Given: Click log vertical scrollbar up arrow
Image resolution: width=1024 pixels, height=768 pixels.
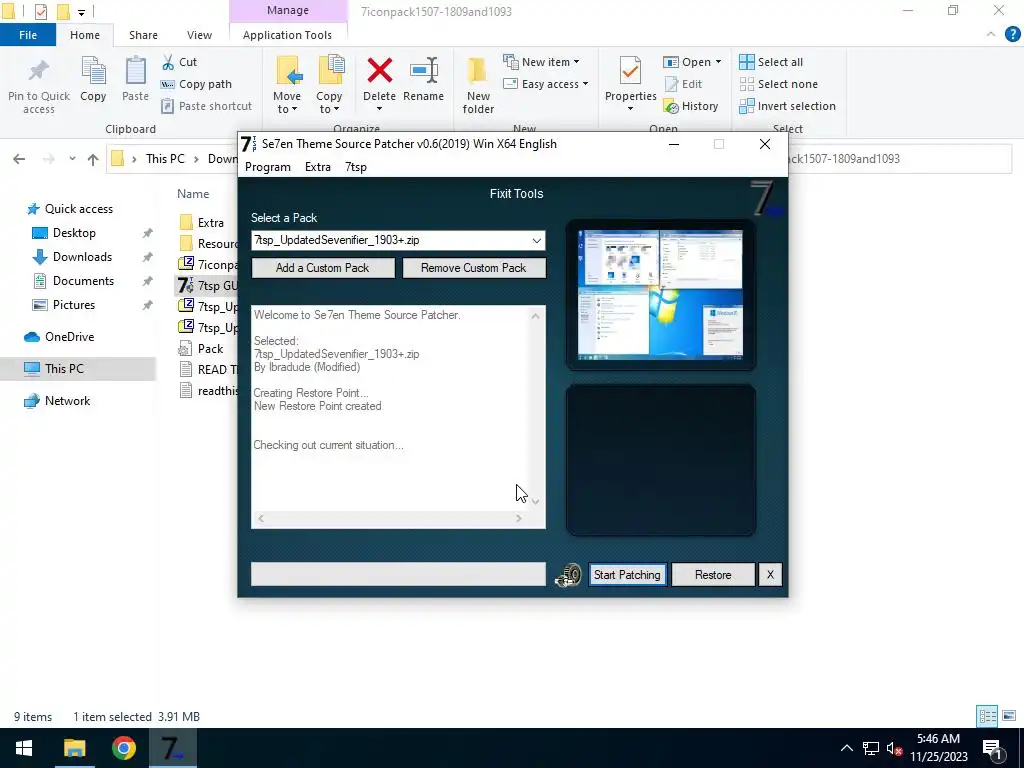Looking at the screenshot, I should click(536, 316).
